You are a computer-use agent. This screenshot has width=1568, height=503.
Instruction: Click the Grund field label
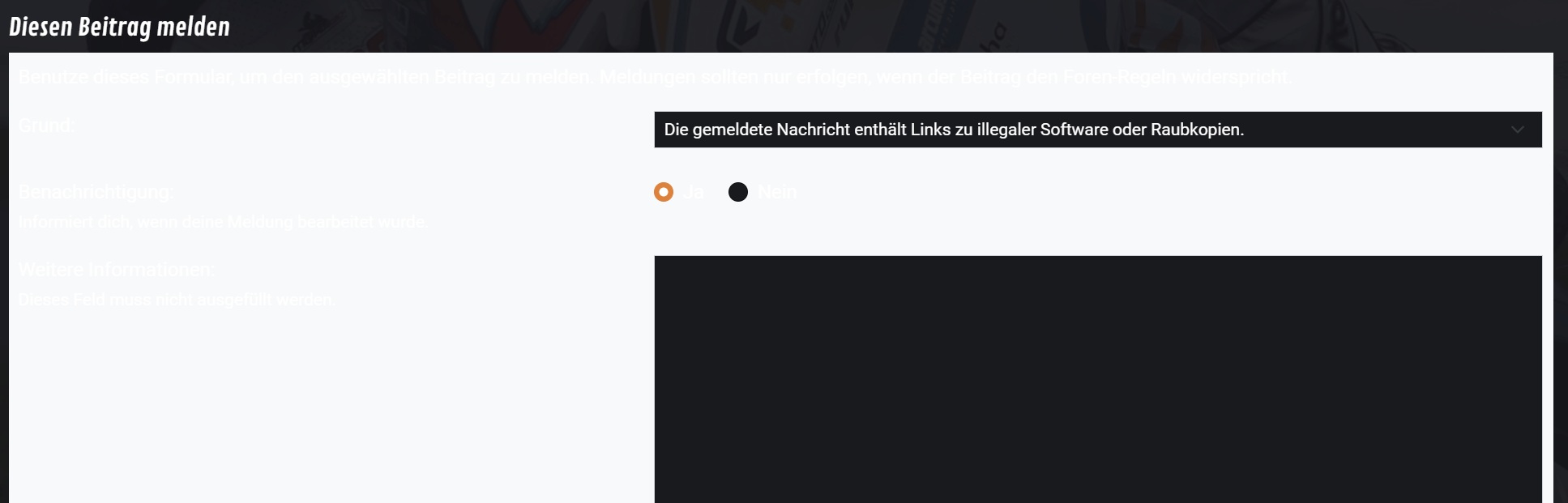(x=46, y=126)
